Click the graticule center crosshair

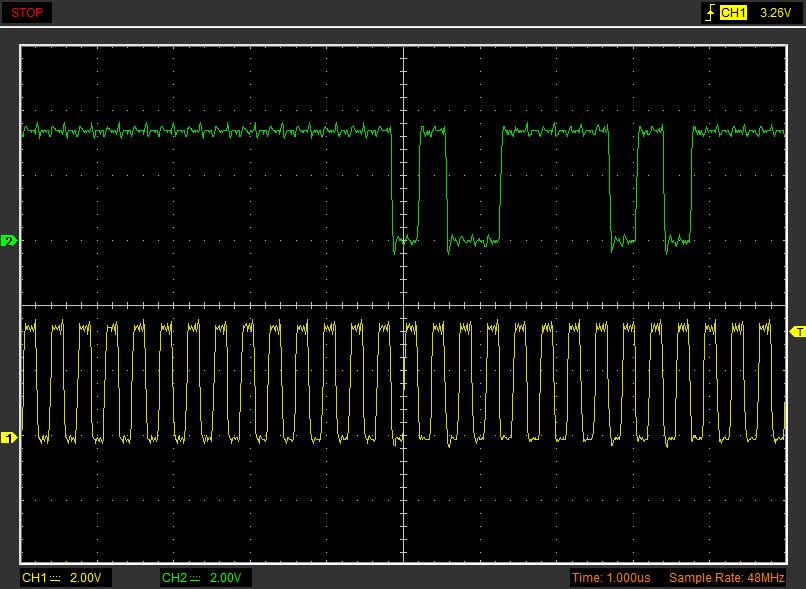403,306
